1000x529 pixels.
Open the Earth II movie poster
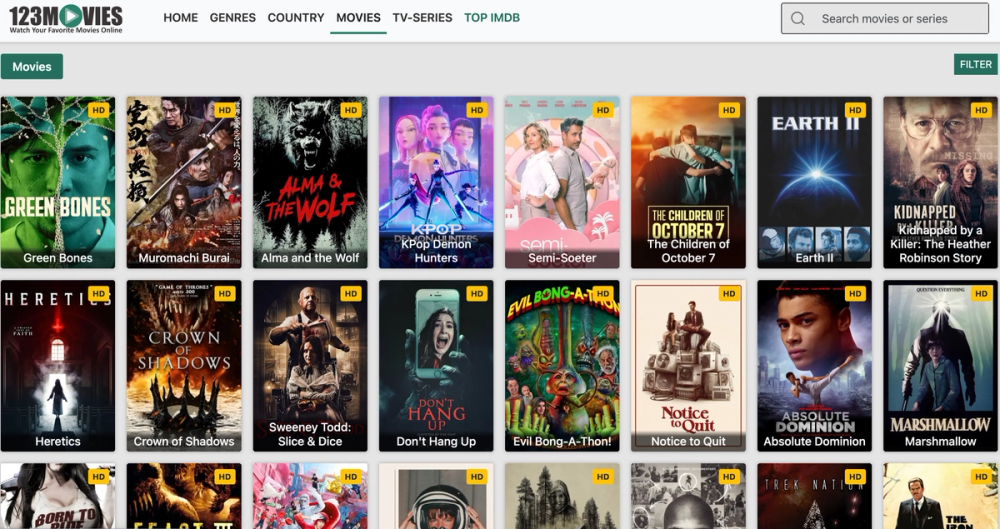point(814,182)
